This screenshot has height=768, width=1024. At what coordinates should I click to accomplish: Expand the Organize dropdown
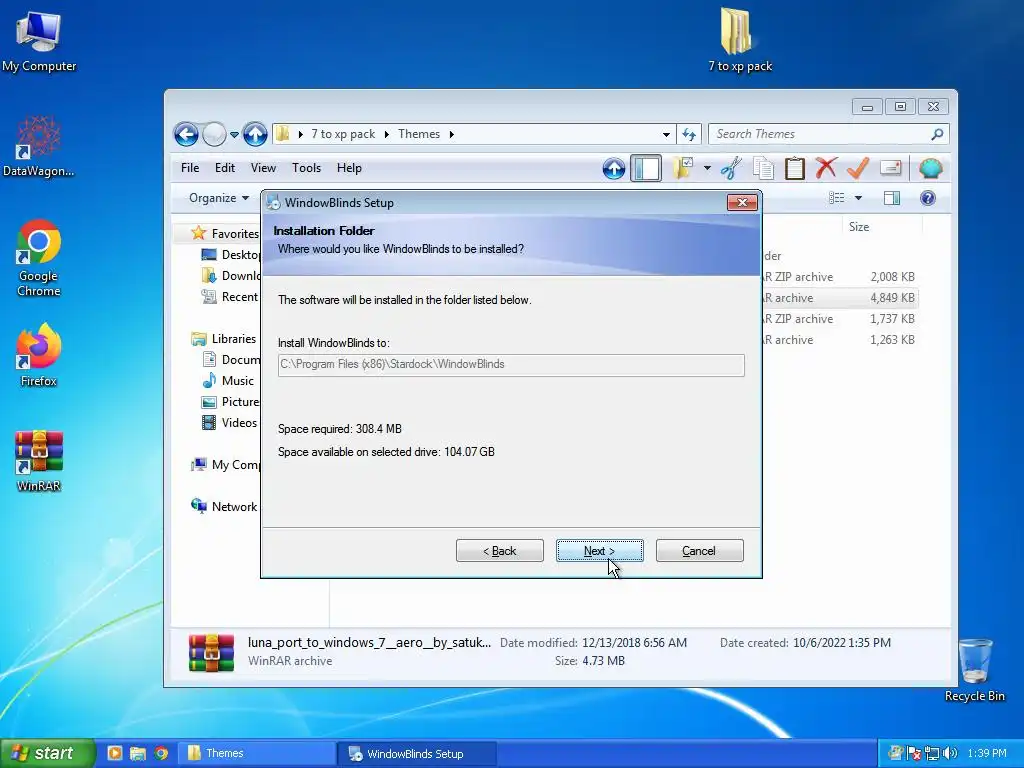219,198
